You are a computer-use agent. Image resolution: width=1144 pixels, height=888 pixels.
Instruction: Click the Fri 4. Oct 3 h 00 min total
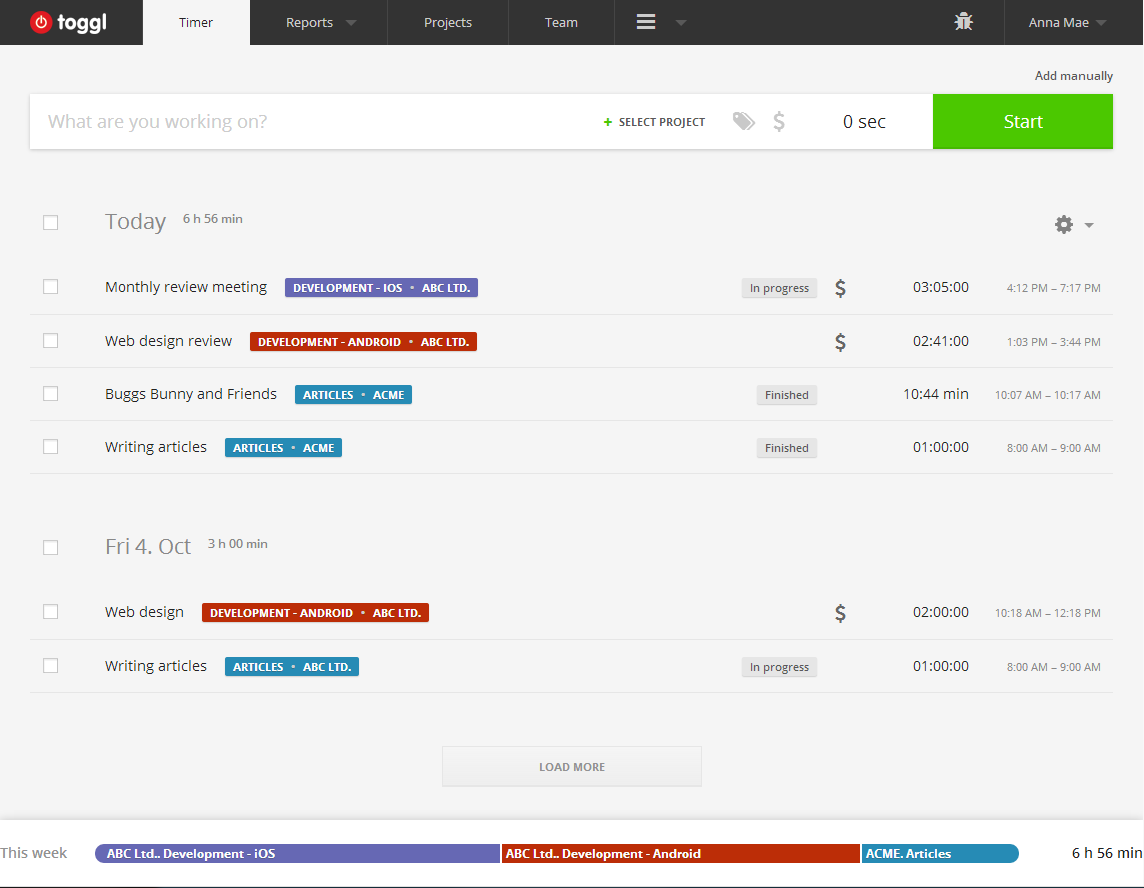click(x=238, y=544)
